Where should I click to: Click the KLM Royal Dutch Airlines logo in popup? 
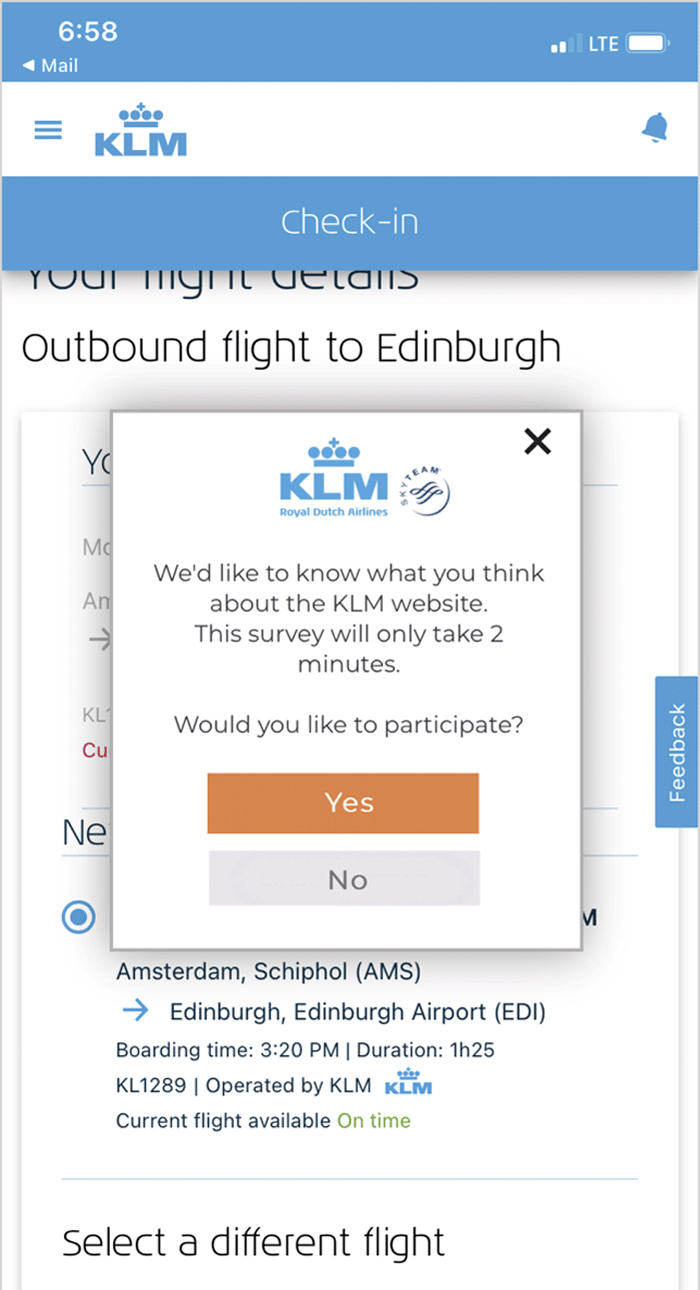(333, 483)
